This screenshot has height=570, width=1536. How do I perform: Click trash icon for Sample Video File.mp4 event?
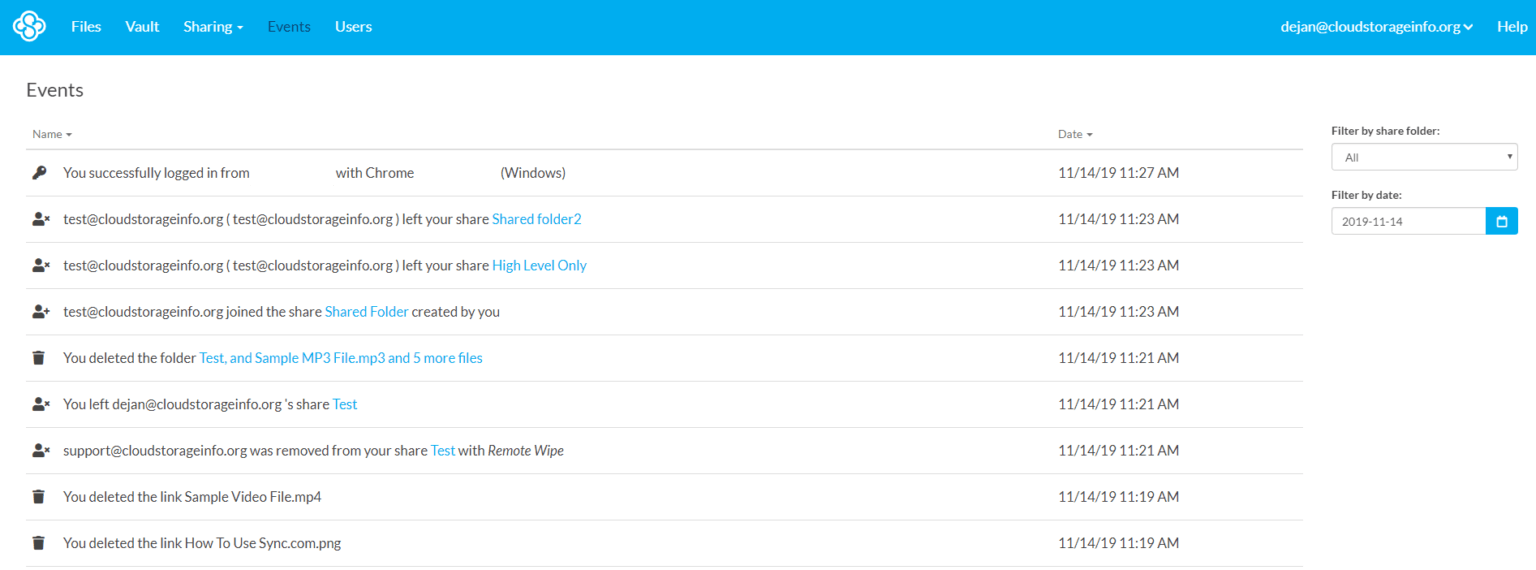[39, 497]
